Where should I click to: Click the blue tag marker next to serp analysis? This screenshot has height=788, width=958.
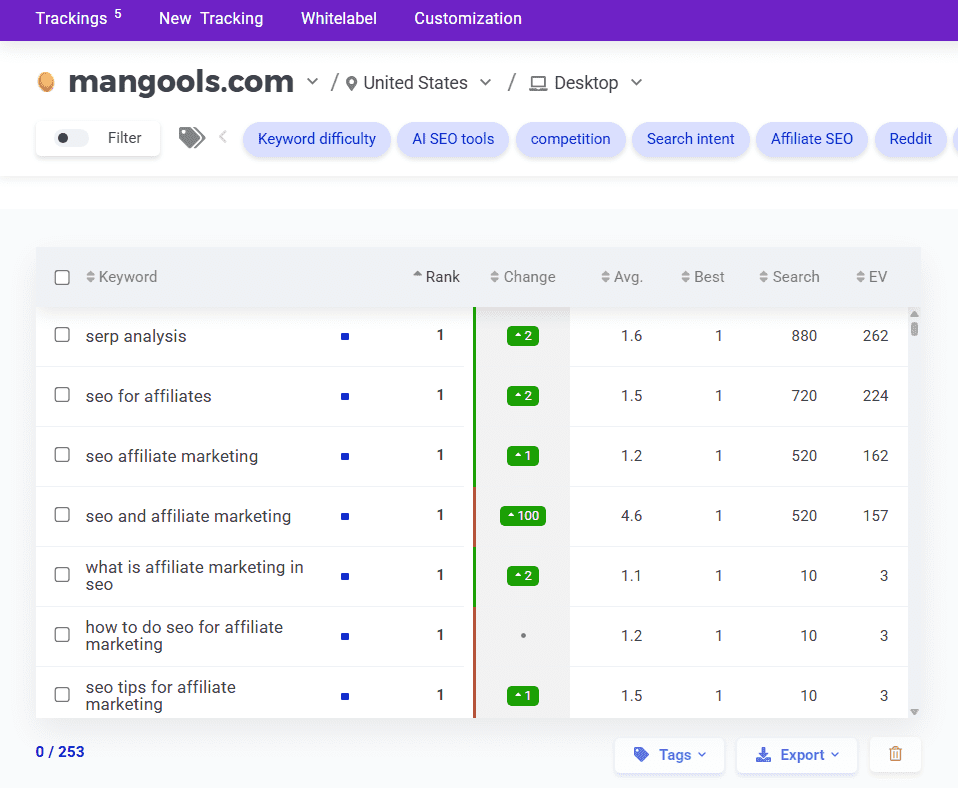click(x=344, y=336)
